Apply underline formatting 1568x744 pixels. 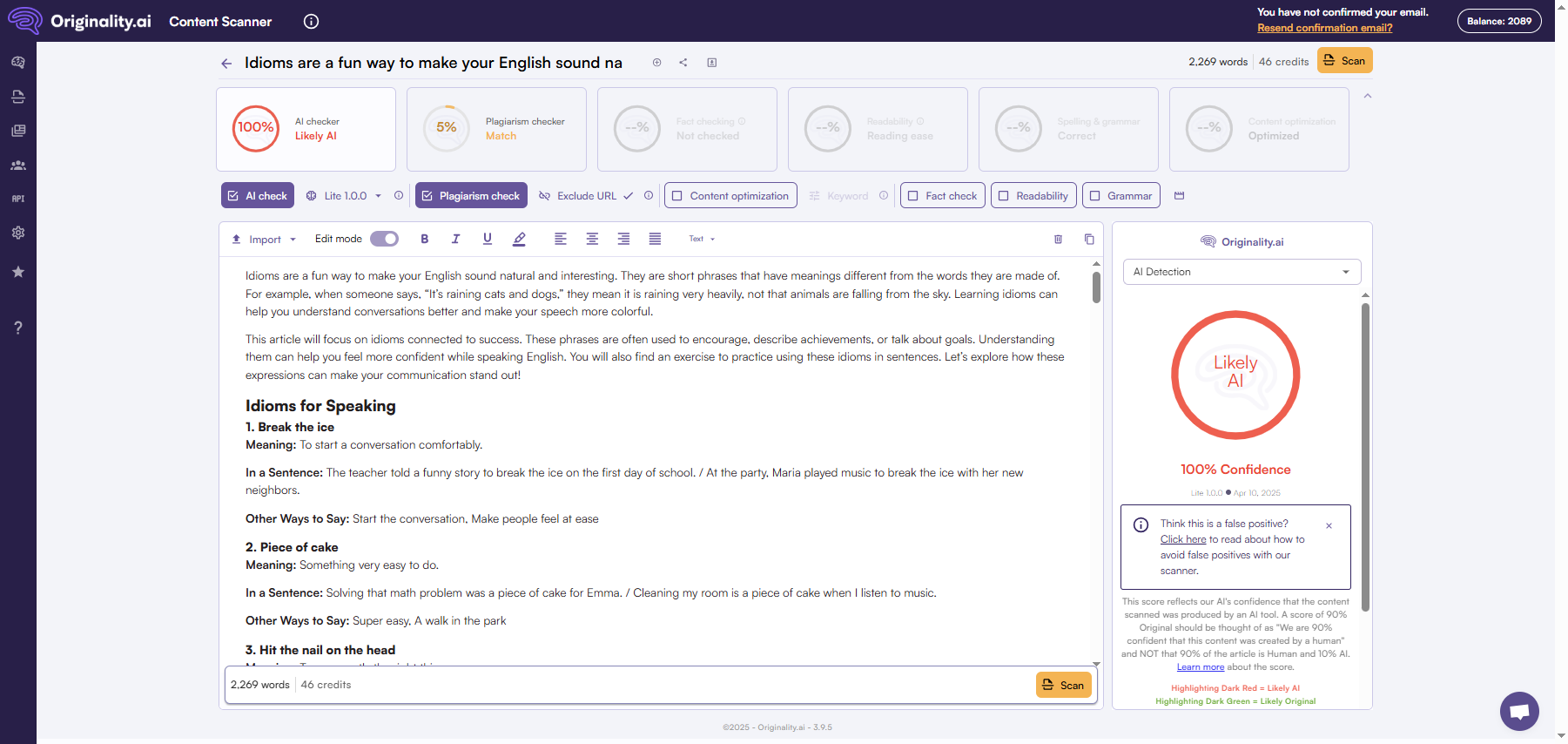click(x=488, y=239)
